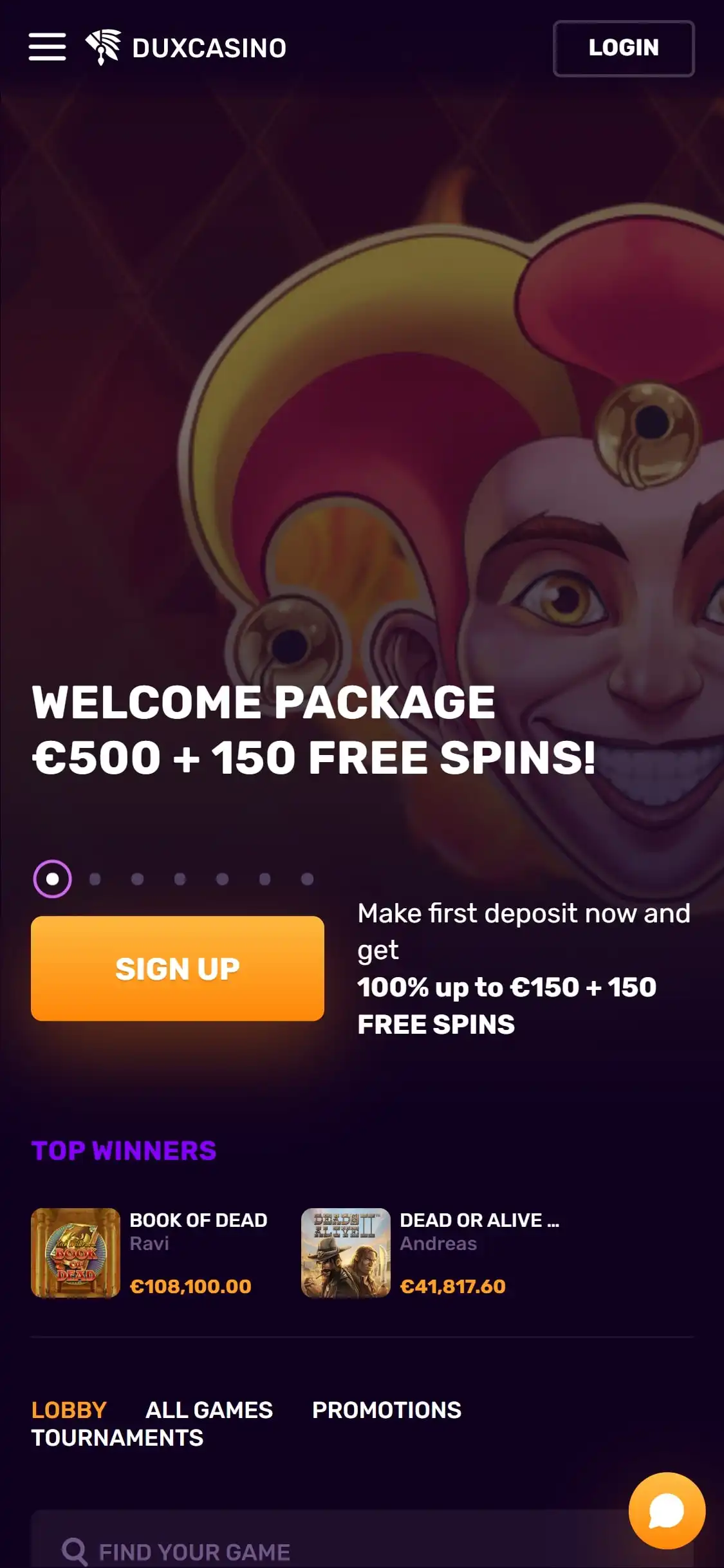Click the DUXCASINO brand name
The image size is (724, 1568).
coord(209,48)
